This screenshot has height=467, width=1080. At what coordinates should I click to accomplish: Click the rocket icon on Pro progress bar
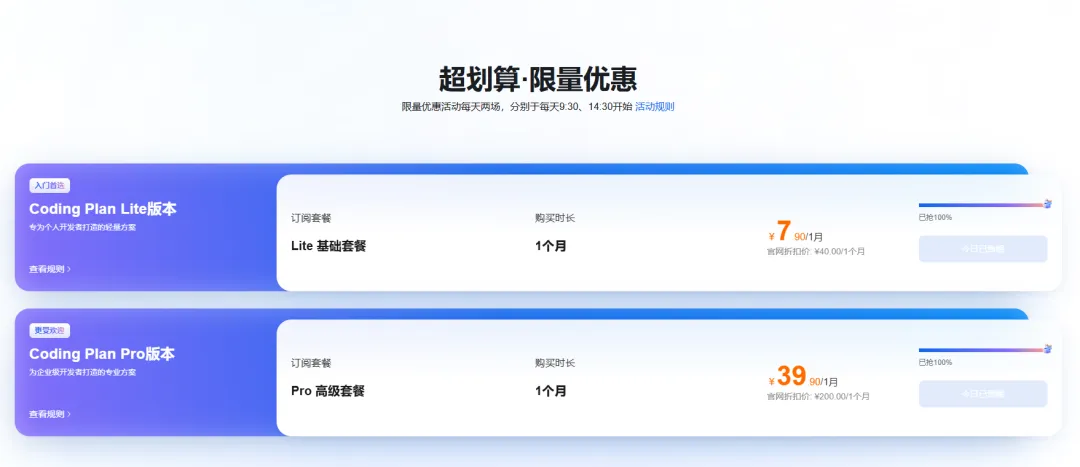click(1048, 349)
